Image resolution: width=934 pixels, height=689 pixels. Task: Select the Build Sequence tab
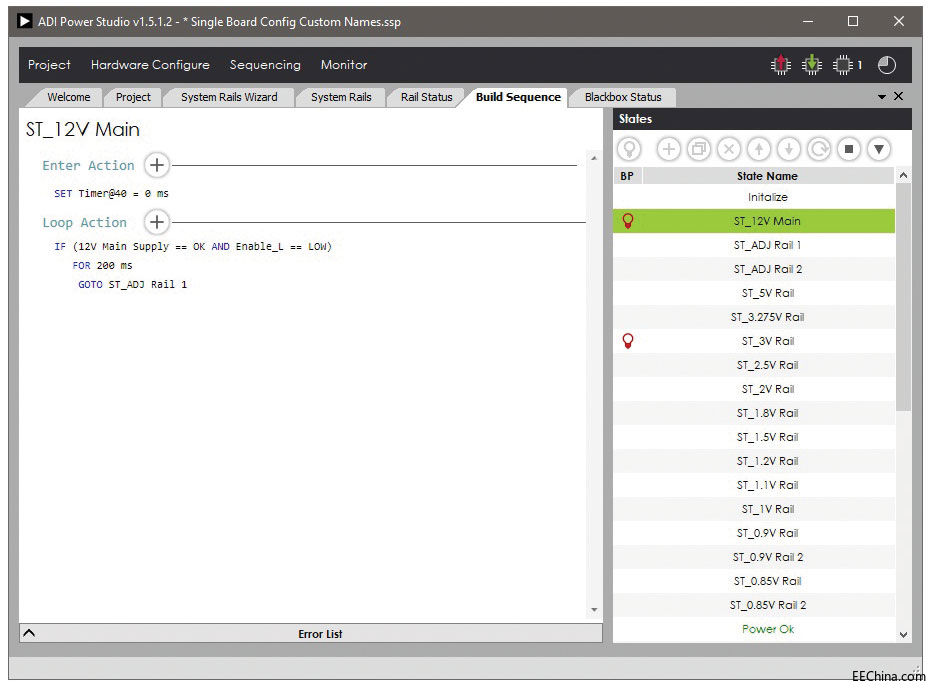(x=518, y=97)
